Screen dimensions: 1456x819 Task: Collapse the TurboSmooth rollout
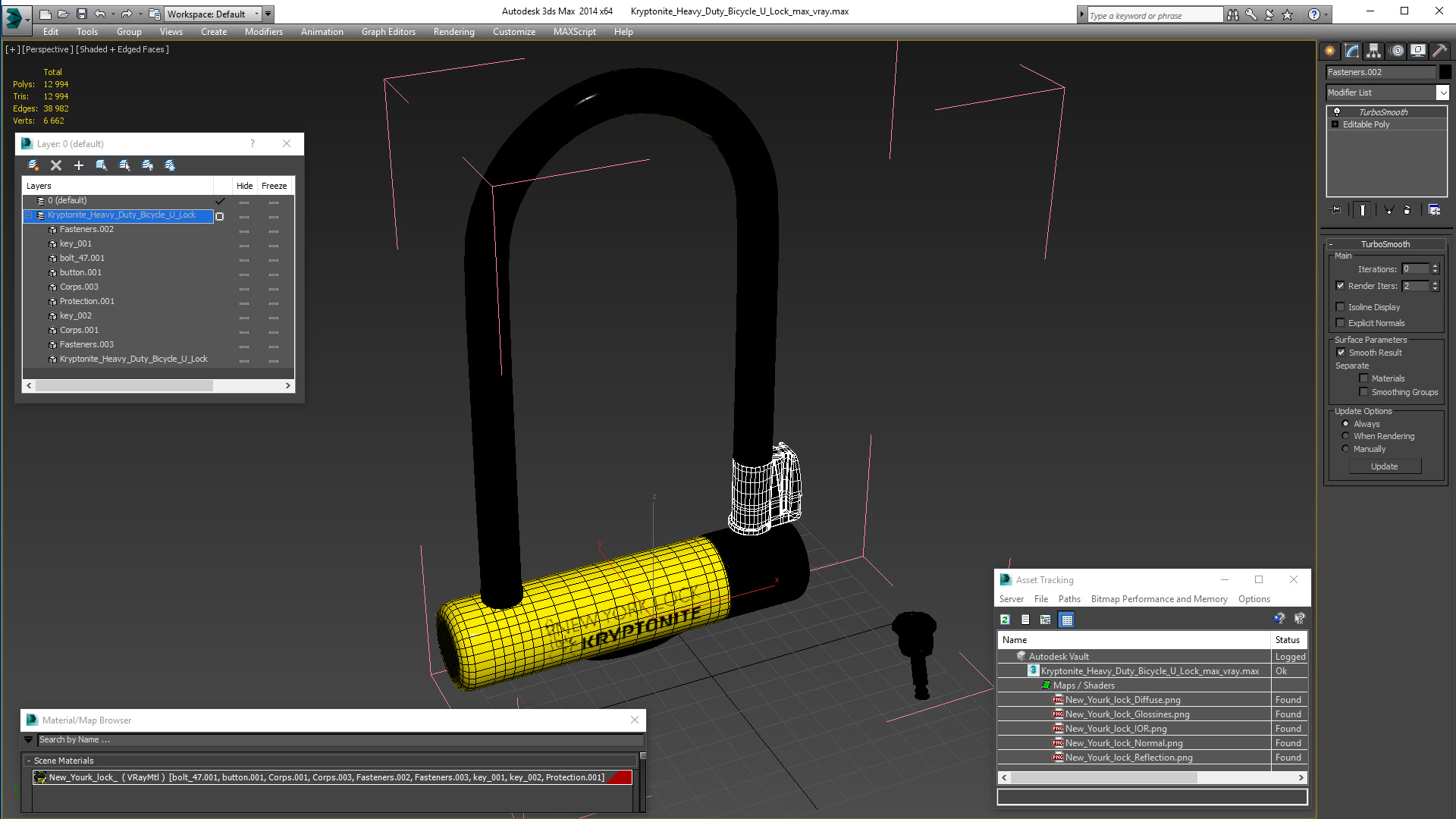click(x=1331, y=244)
